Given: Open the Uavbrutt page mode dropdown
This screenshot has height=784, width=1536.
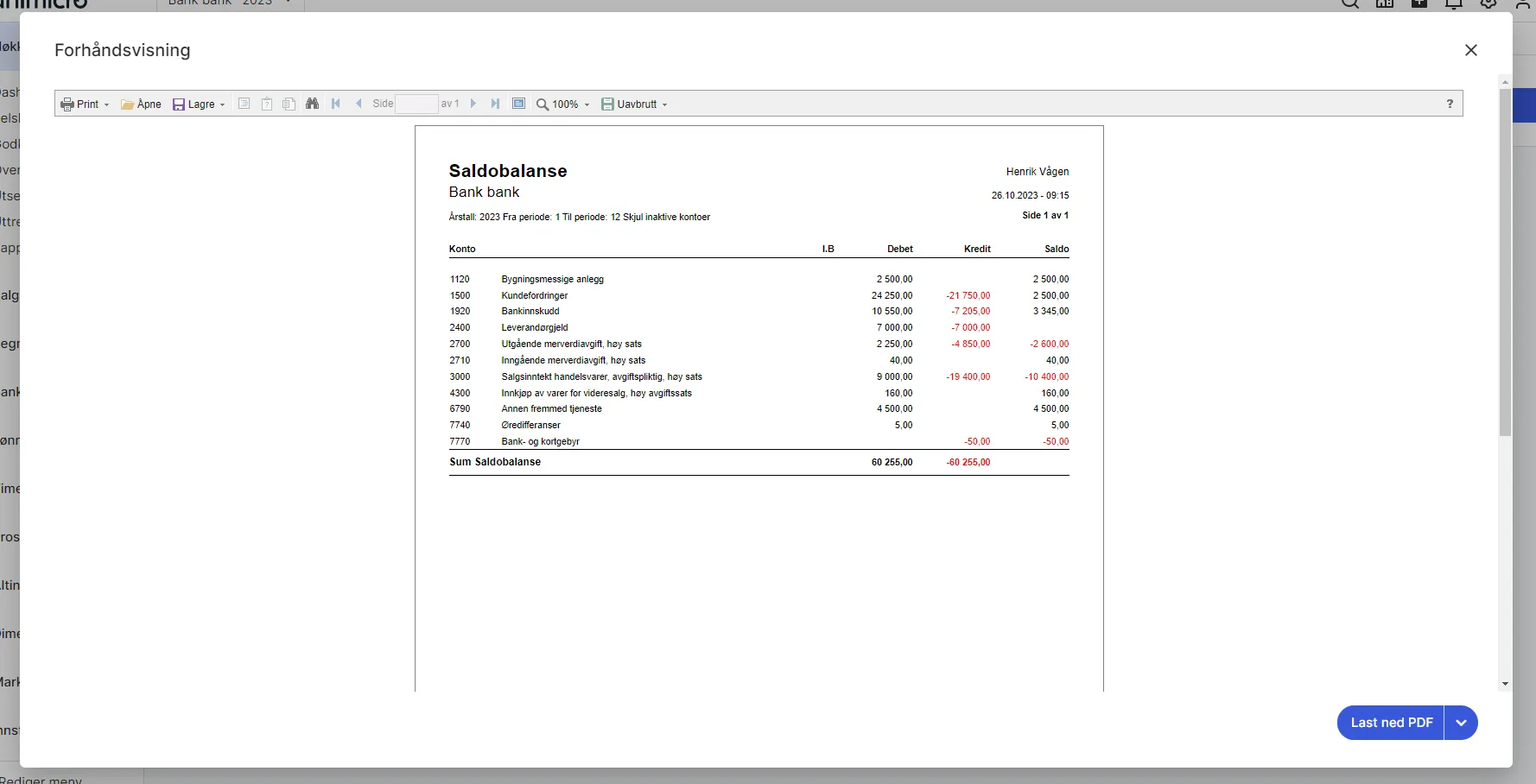Looking at the screenshot, I should coord(634,104).
